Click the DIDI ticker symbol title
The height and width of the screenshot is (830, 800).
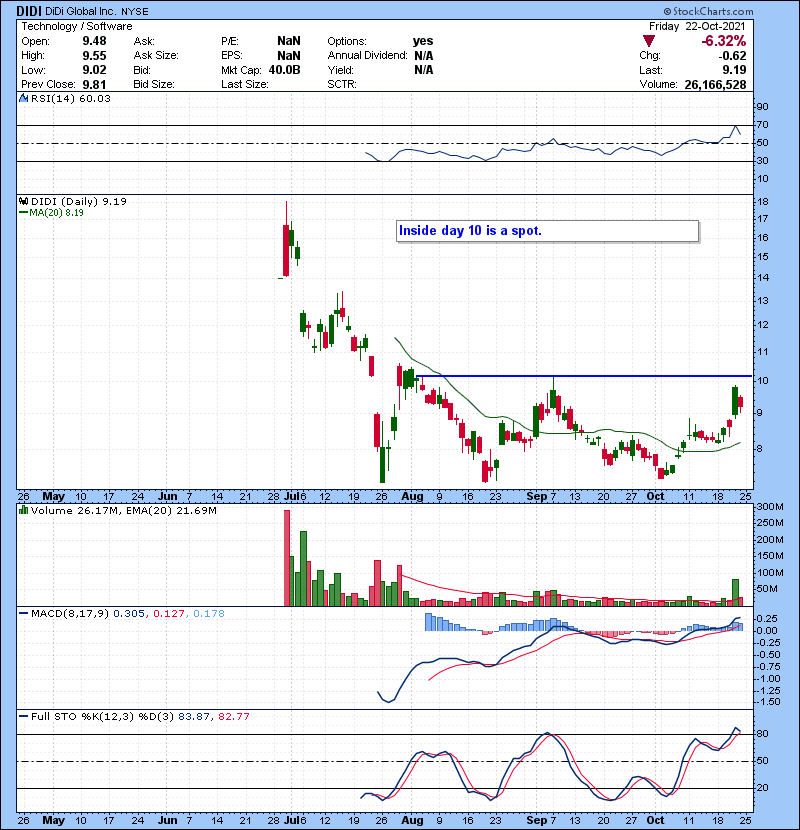[x=28, y=11]
